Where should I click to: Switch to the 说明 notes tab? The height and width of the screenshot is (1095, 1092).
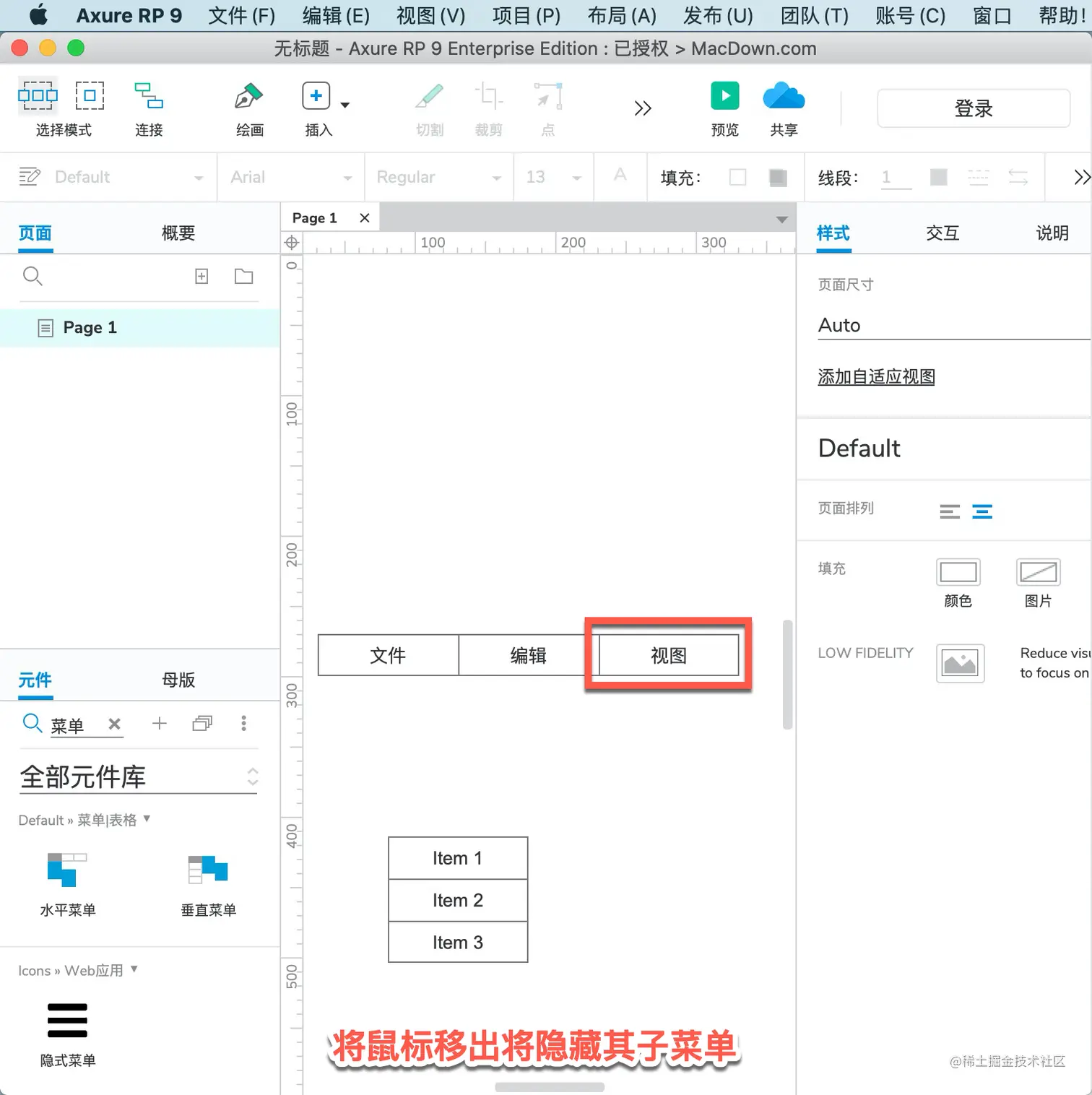[x=1052, y=233]
